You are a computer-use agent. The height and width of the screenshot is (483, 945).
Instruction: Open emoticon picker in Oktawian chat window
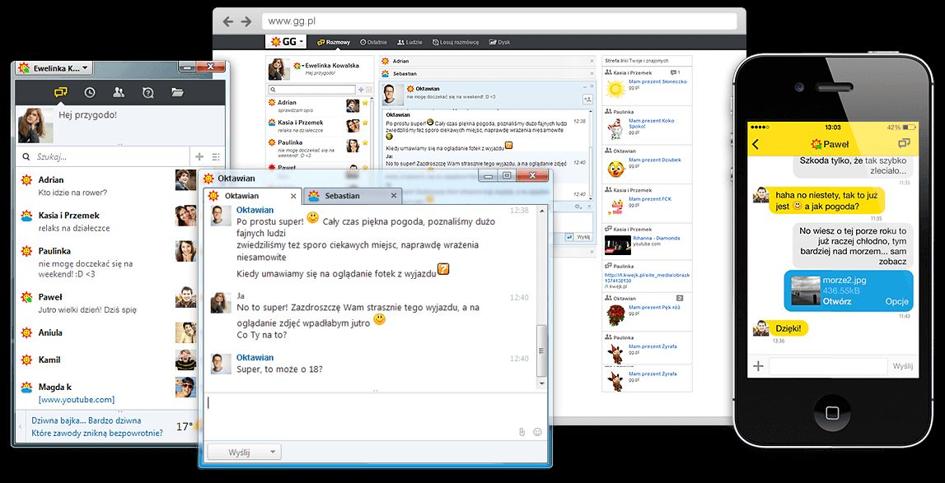tap(538, 432)
